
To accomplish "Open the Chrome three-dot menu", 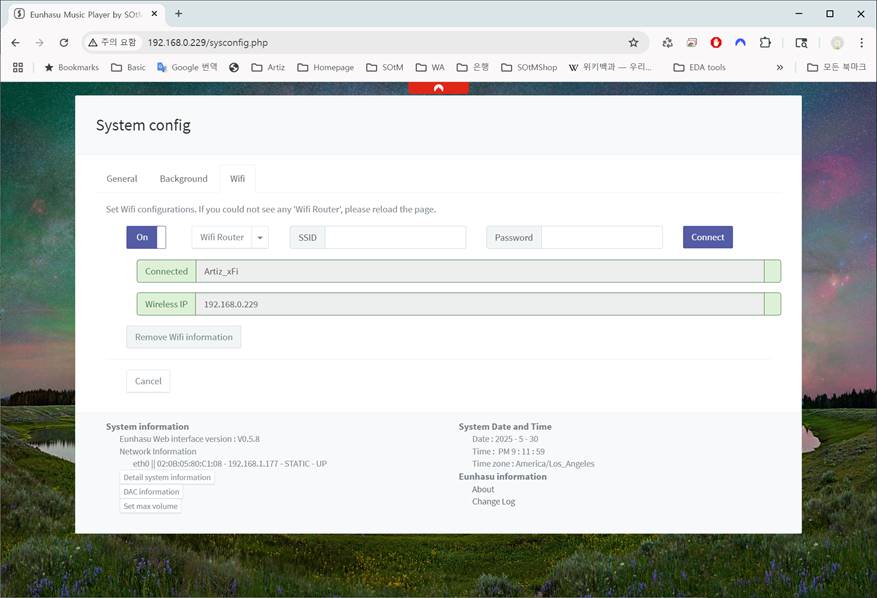I will [861, 43].
